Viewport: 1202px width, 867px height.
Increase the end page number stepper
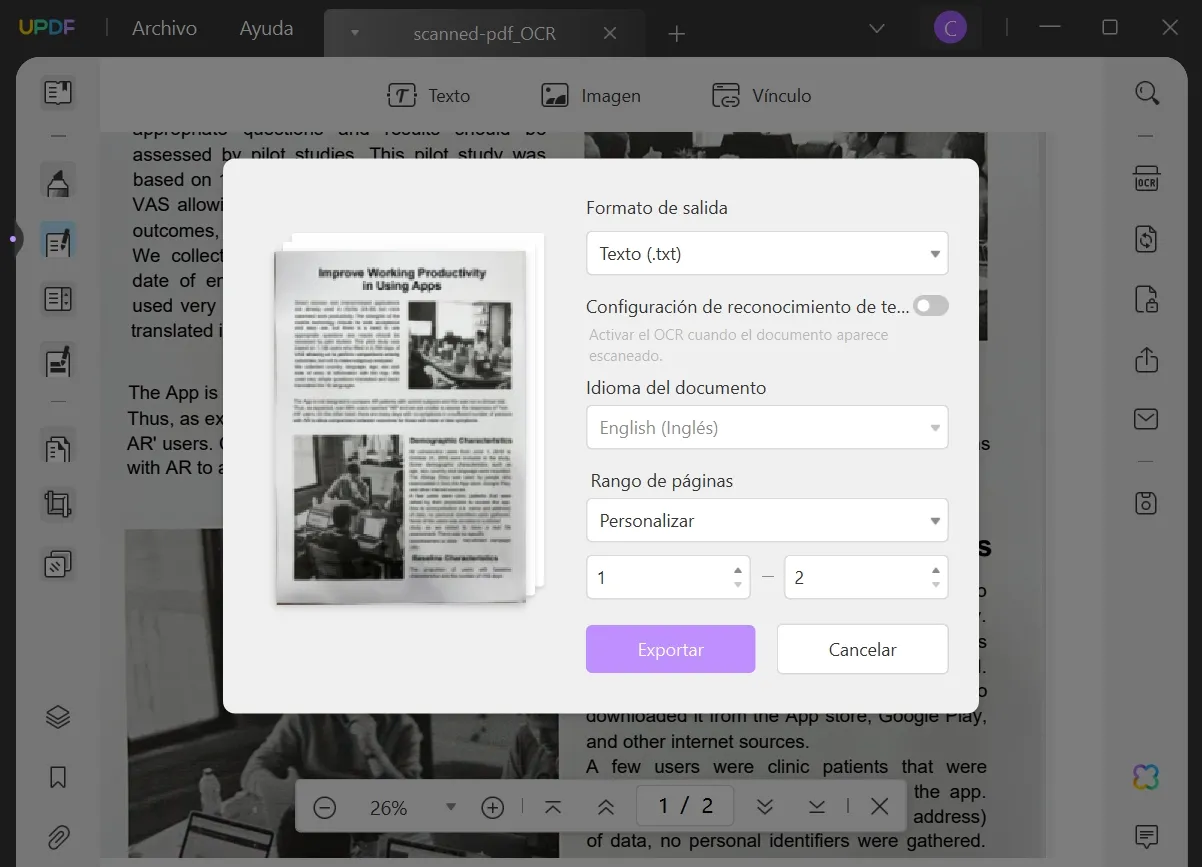coord(936,568)
